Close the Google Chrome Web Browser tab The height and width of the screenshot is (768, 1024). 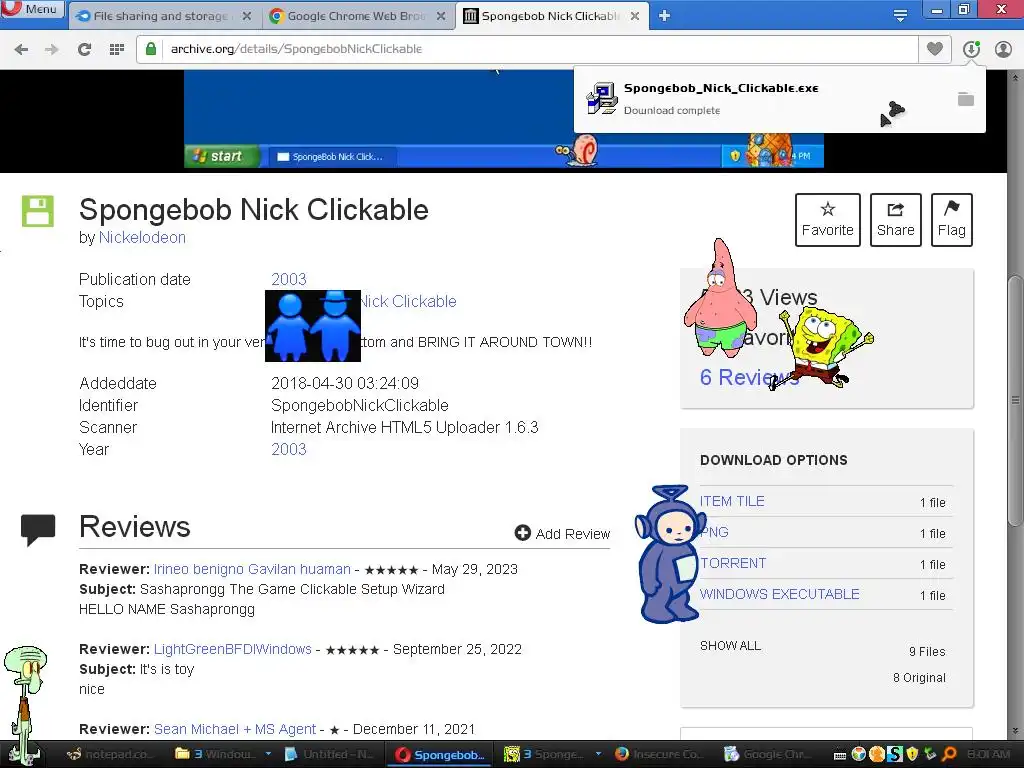tap(441, 16)
